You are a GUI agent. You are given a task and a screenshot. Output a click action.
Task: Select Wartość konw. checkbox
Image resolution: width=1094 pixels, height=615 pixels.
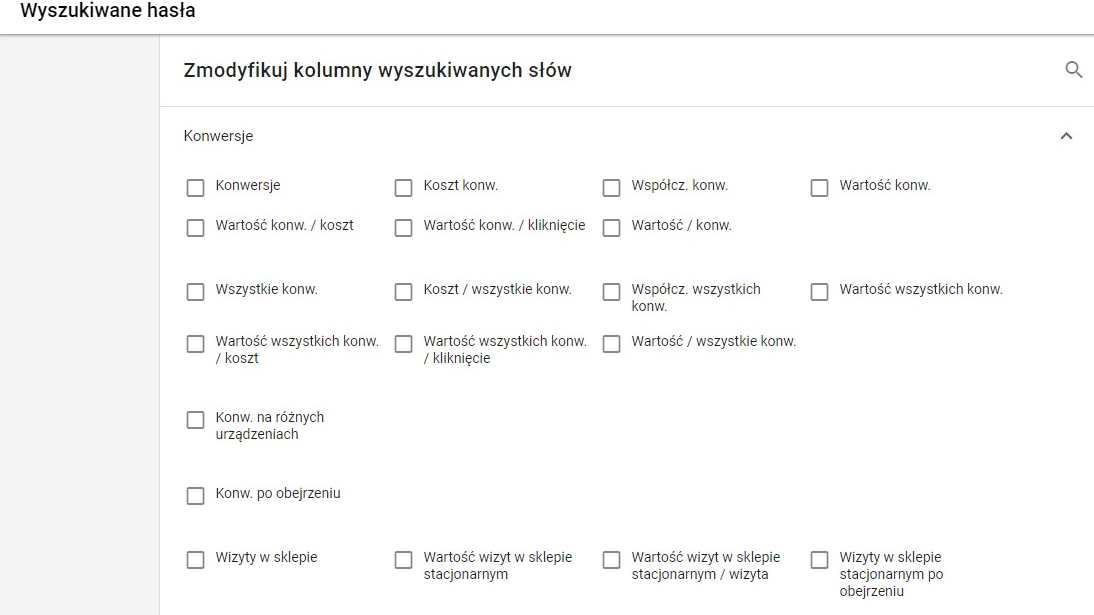(x=819, y=188)
